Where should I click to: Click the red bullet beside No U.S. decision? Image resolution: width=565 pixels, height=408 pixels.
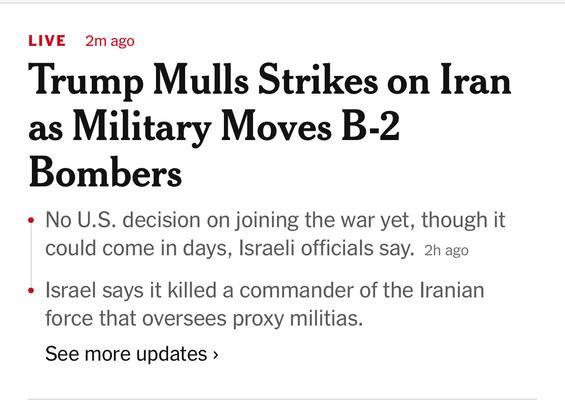31,220
